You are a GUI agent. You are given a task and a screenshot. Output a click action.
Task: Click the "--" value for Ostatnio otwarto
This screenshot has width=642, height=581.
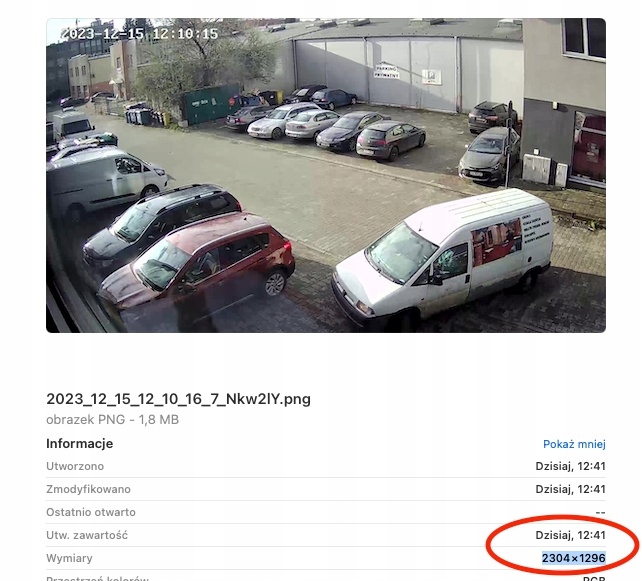tap(601, 512)
